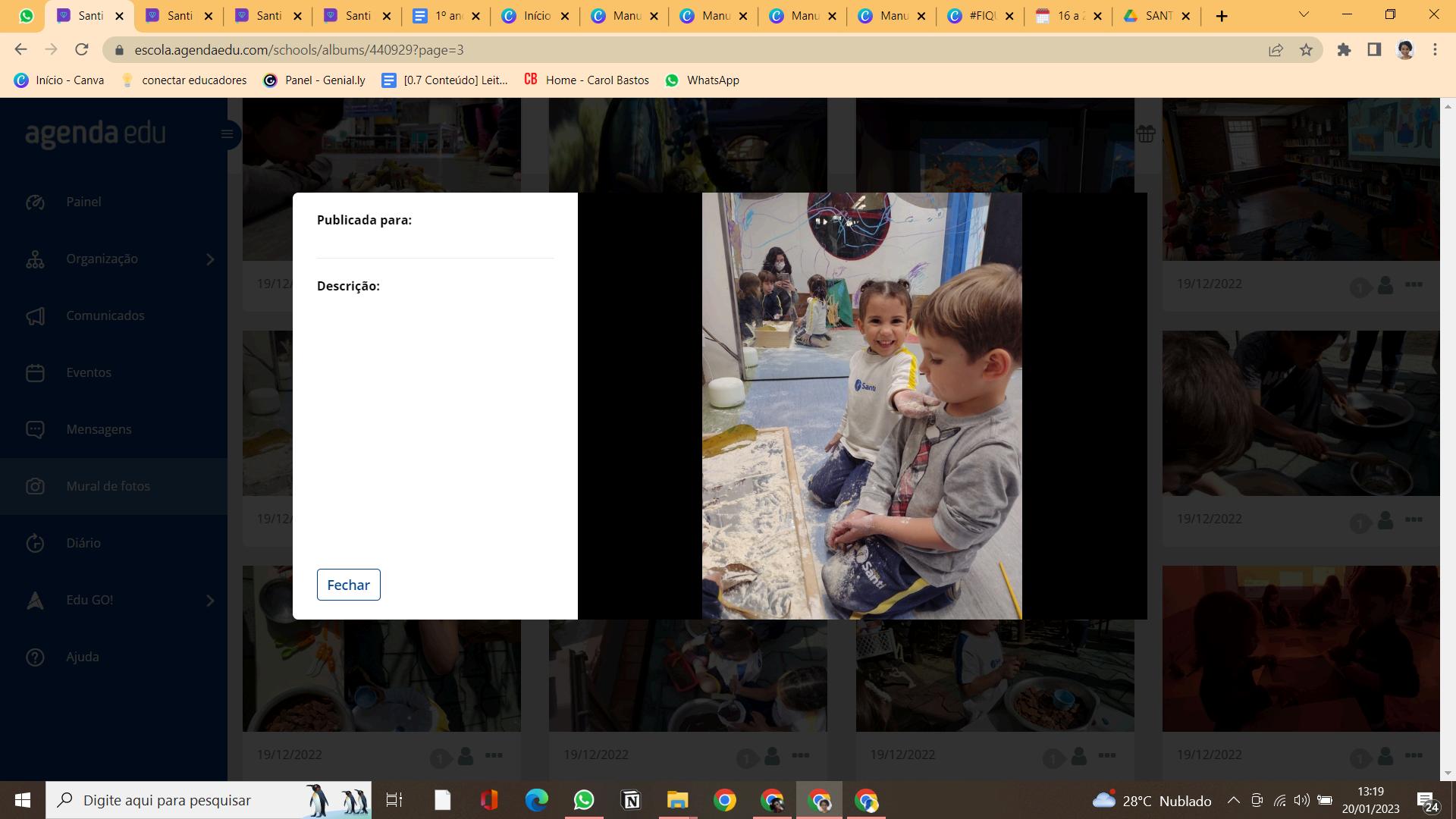
Task: Open Comunicados megaphone icon
Action: pos(36,315)
